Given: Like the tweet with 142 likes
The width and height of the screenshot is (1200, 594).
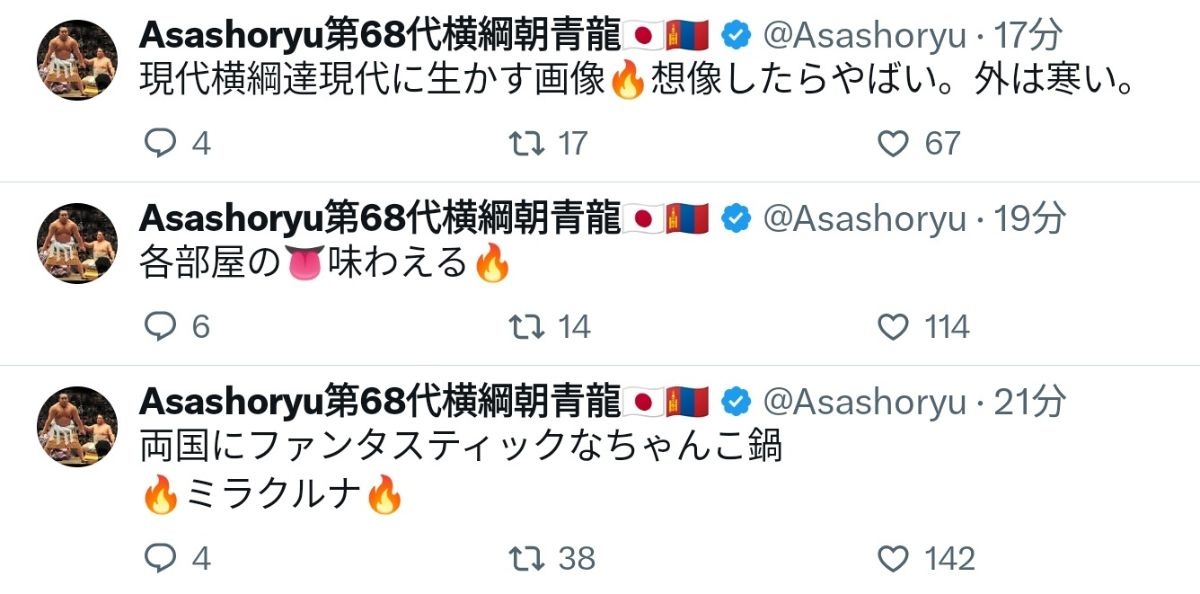Looking at the screenshot, I should [892, 558].
